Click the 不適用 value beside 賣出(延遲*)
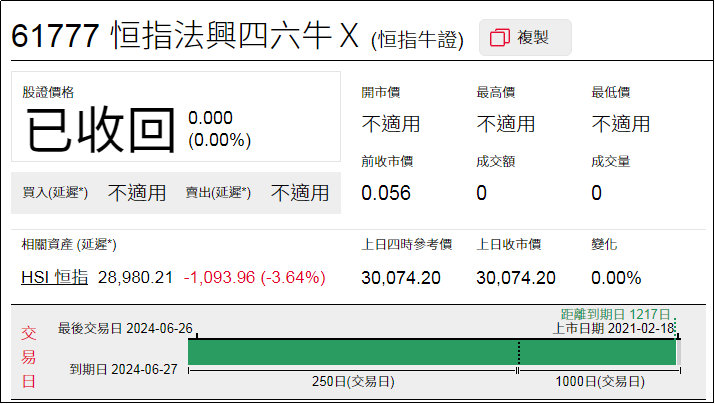715x404 pixels. (300, 193)
